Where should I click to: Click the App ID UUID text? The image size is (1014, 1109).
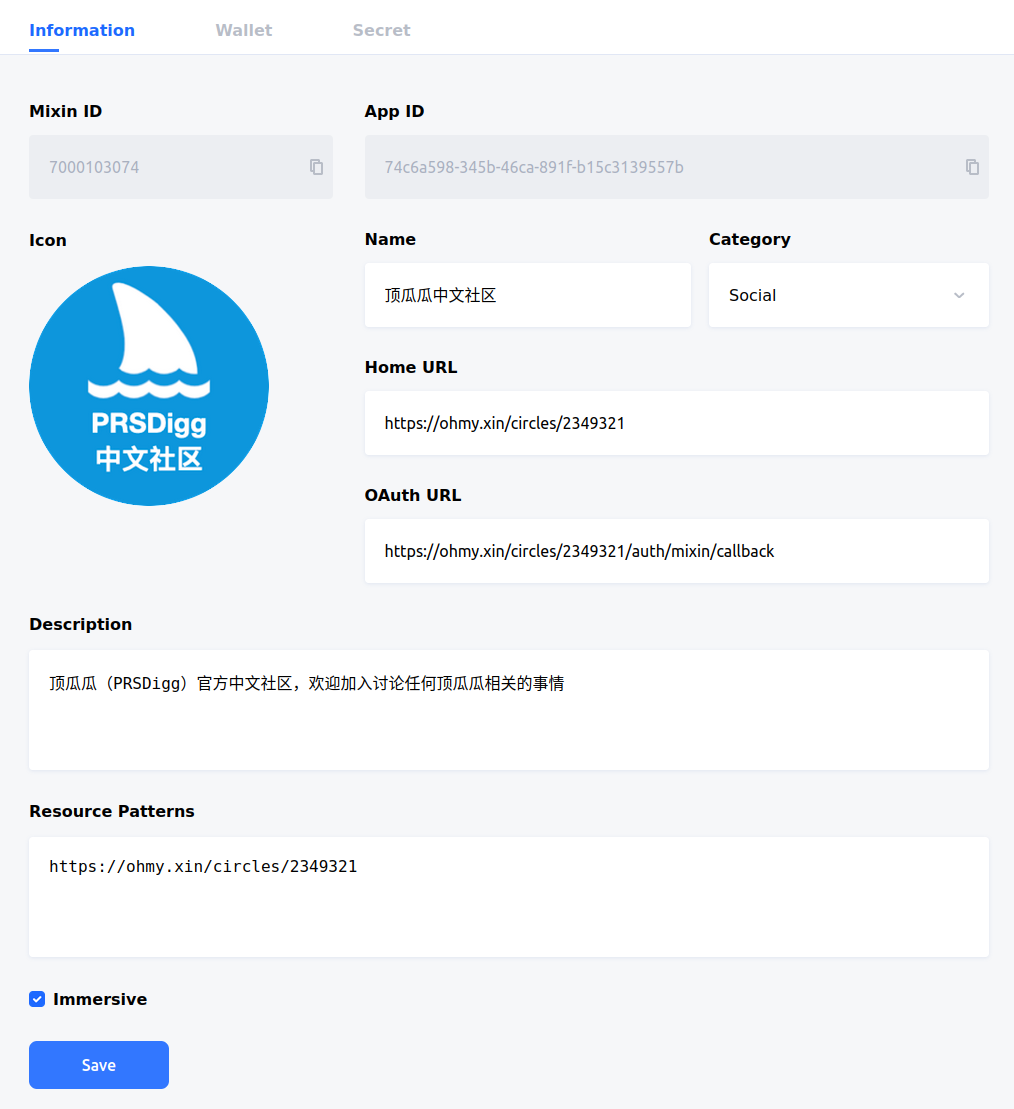(534, 167)
